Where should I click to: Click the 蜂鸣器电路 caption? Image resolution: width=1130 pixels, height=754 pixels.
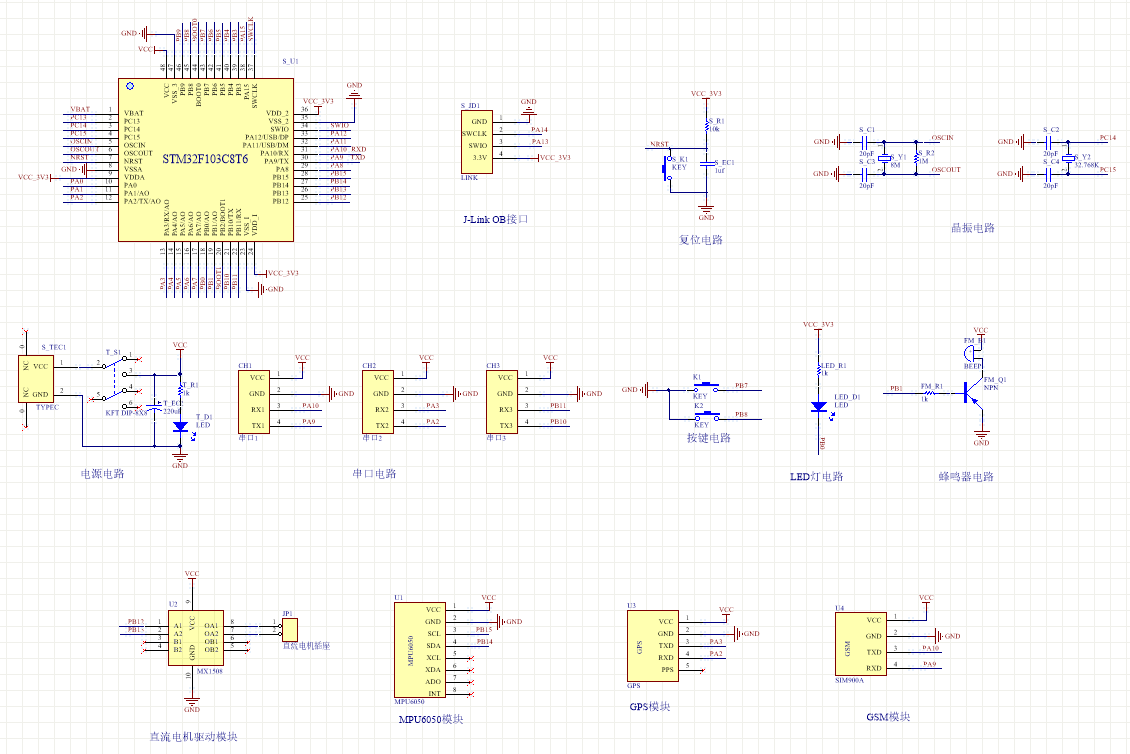pyautogui.click(x=966, y=476)
